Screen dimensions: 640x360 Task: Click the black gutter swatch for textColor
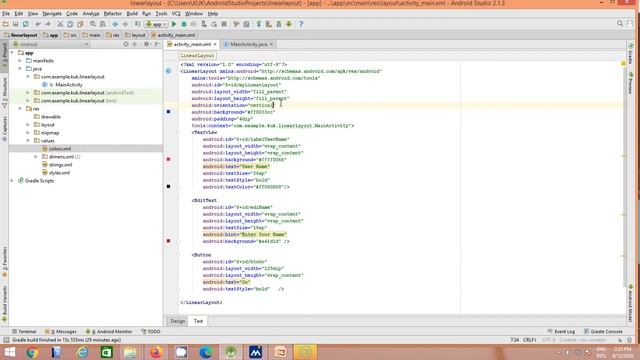click(169, 187)
